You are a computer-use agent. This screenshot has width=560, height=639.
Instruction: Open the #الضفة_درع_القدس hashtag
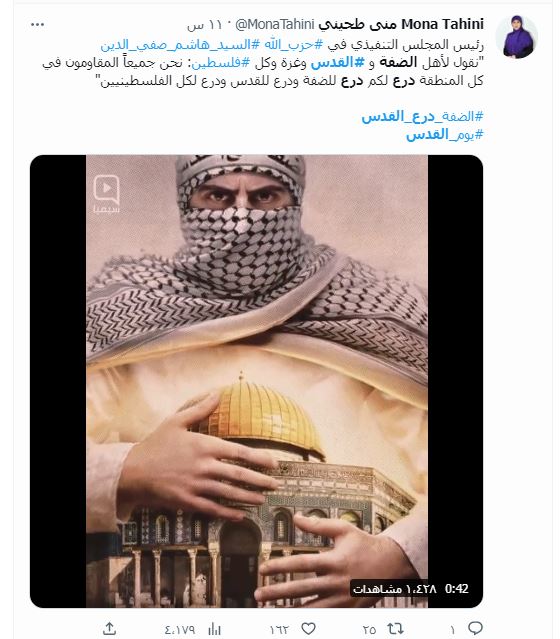point(422,117)
